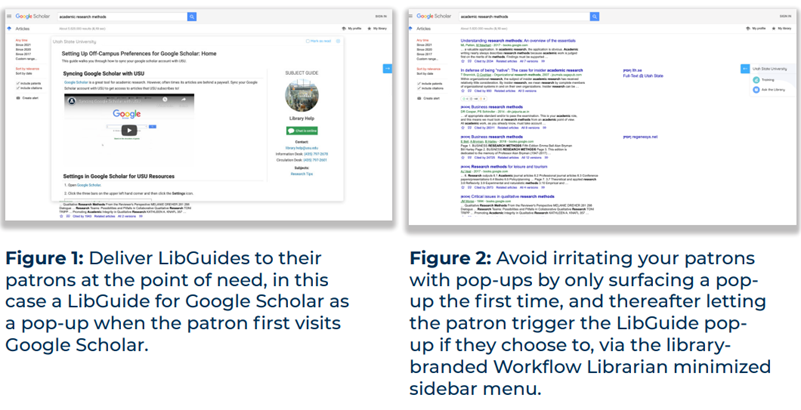Click the Library Help round profile photo
The width and height of the screenshot is (801, 410).
tap(301, 96)
